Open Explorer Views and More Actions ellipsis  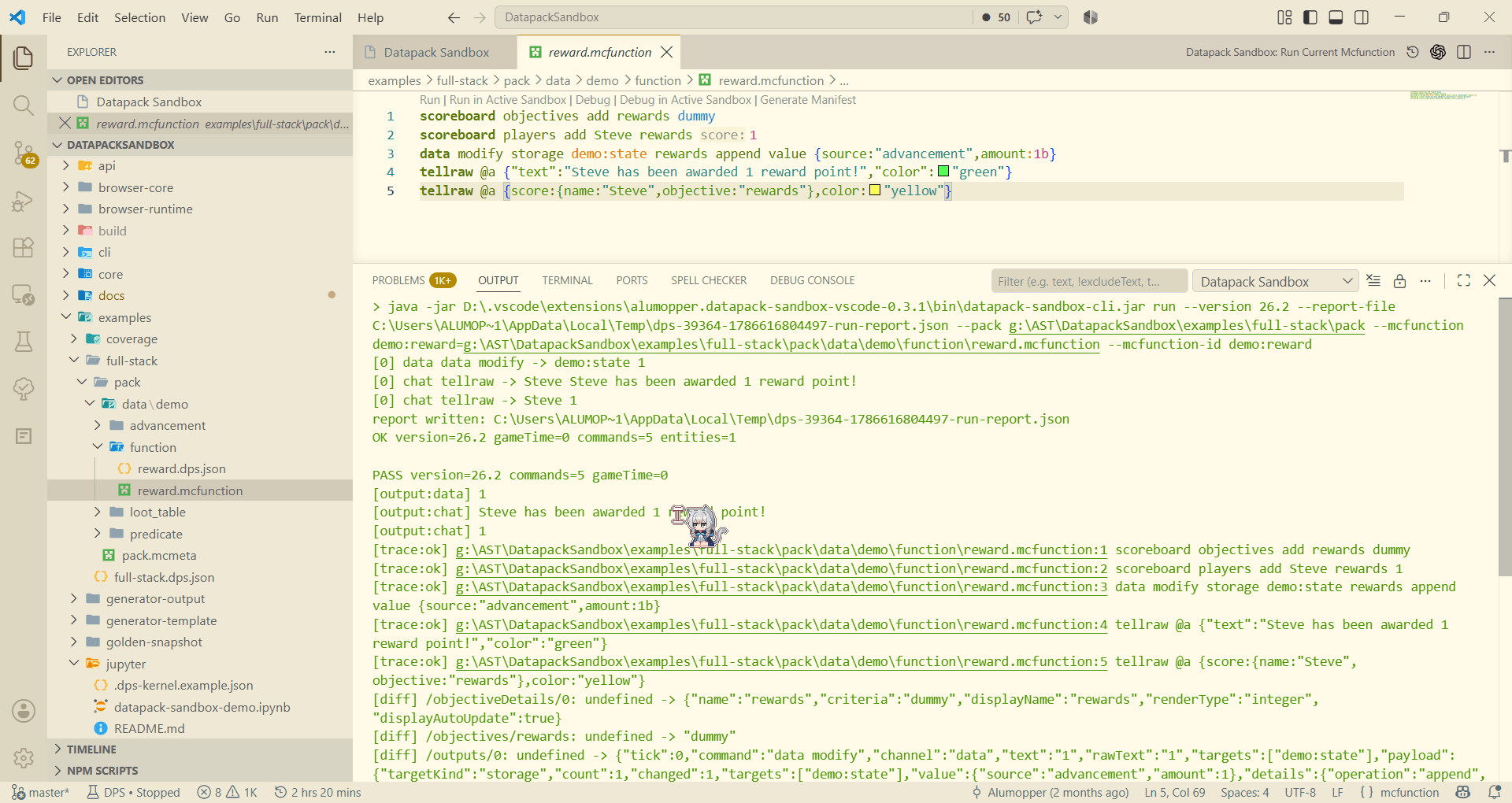[329, 52]
